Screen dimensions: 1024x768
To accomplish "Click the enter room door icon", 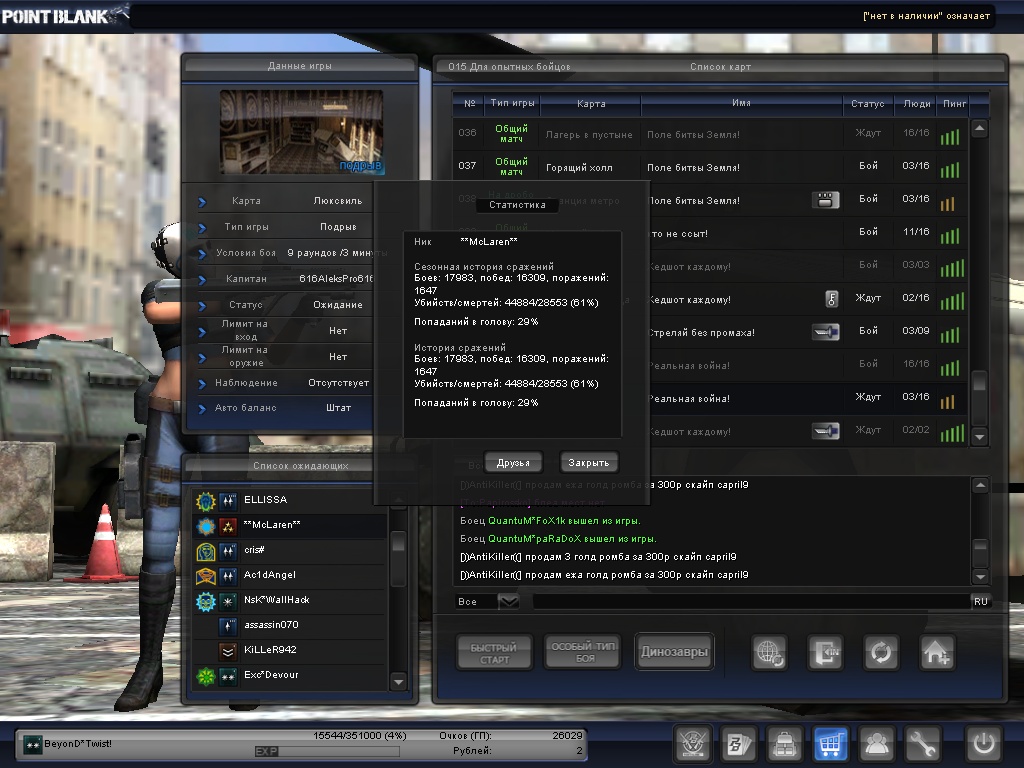I will [826, 652].
